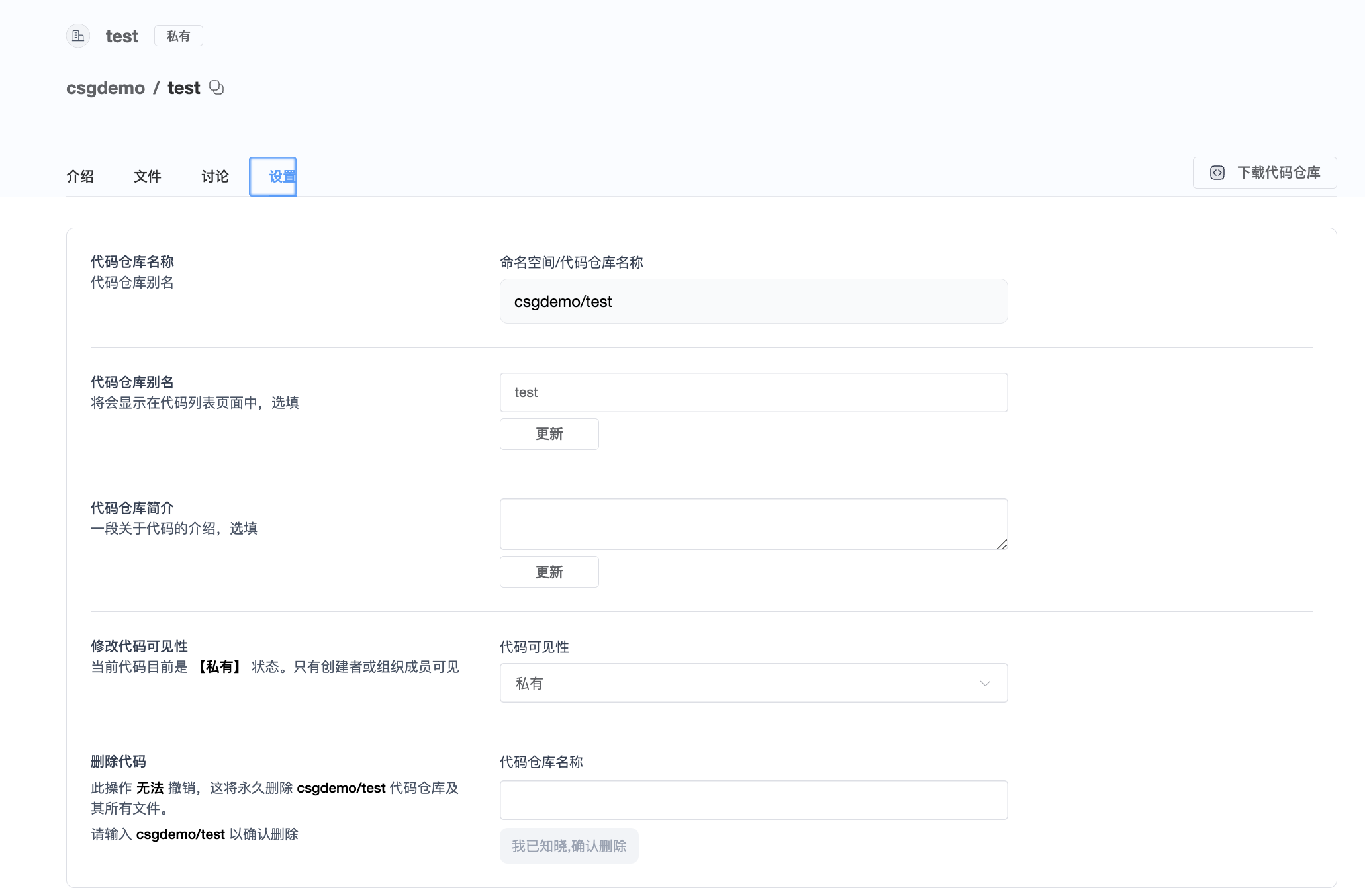Expand visibility options via the chevron arrow
The height and width of the screenshot is (896, 1365).
pos(985,683)
